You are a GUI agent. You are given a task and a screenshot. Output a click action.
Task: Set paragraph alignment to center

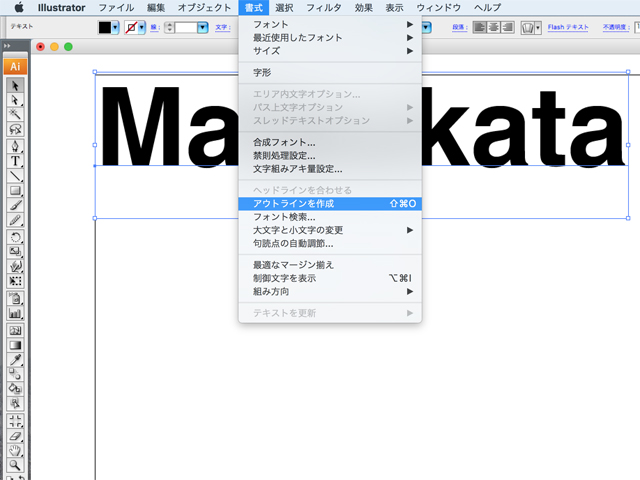493,28
